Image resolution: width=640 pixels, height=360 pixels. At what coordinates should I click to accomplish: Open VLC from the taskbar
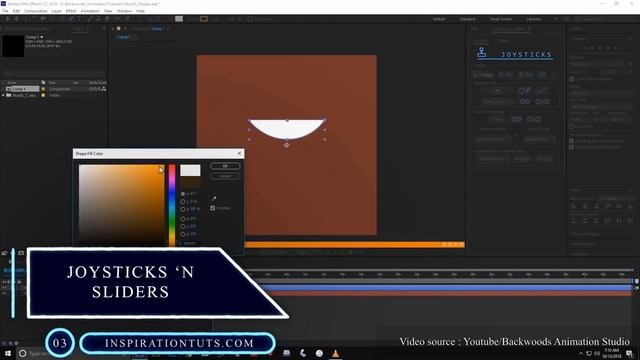click(x=336, y=353)
